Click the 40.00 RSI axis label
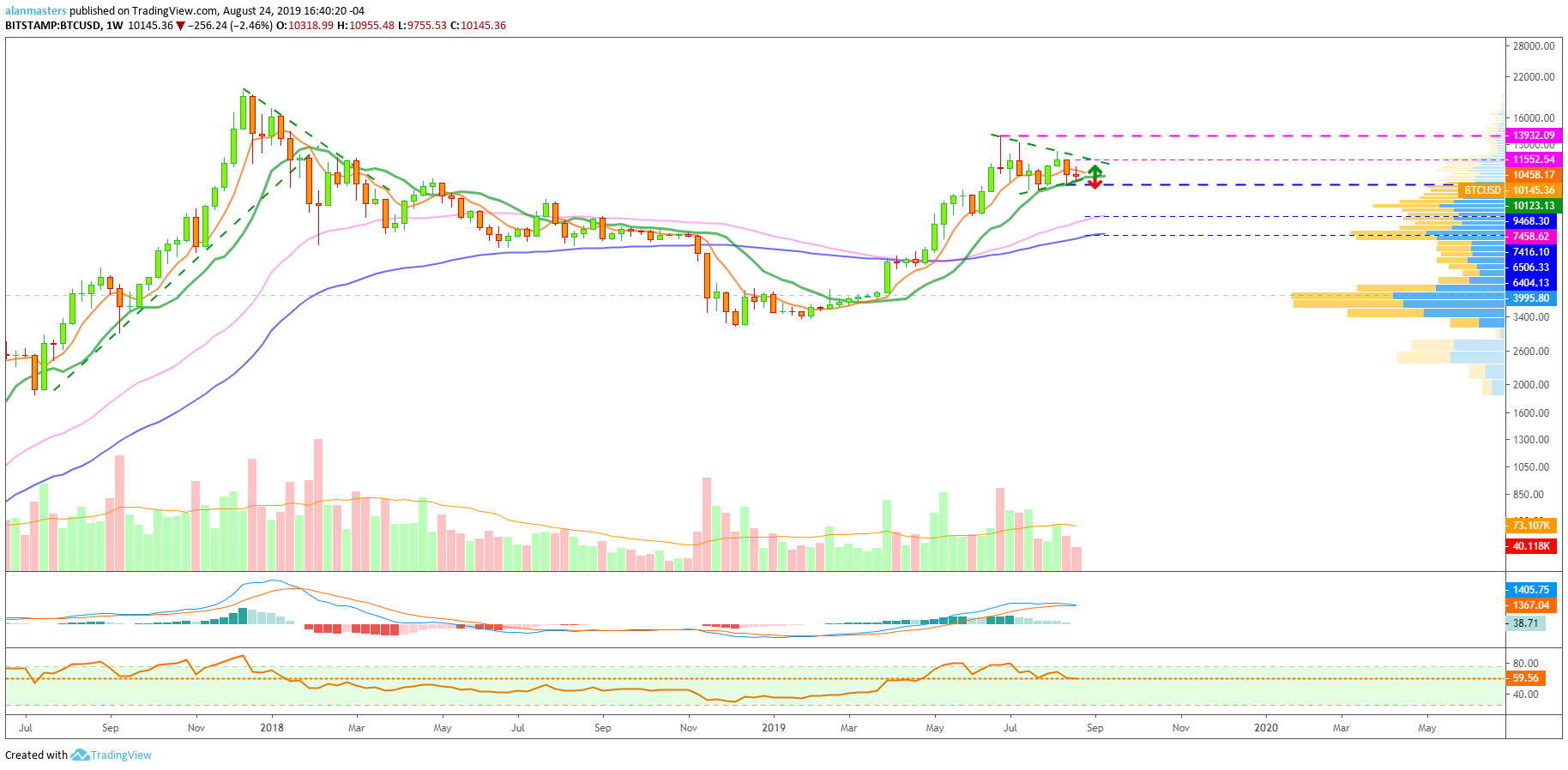The width and height of the screenshot is (1568, 770). click(1526, 695)
